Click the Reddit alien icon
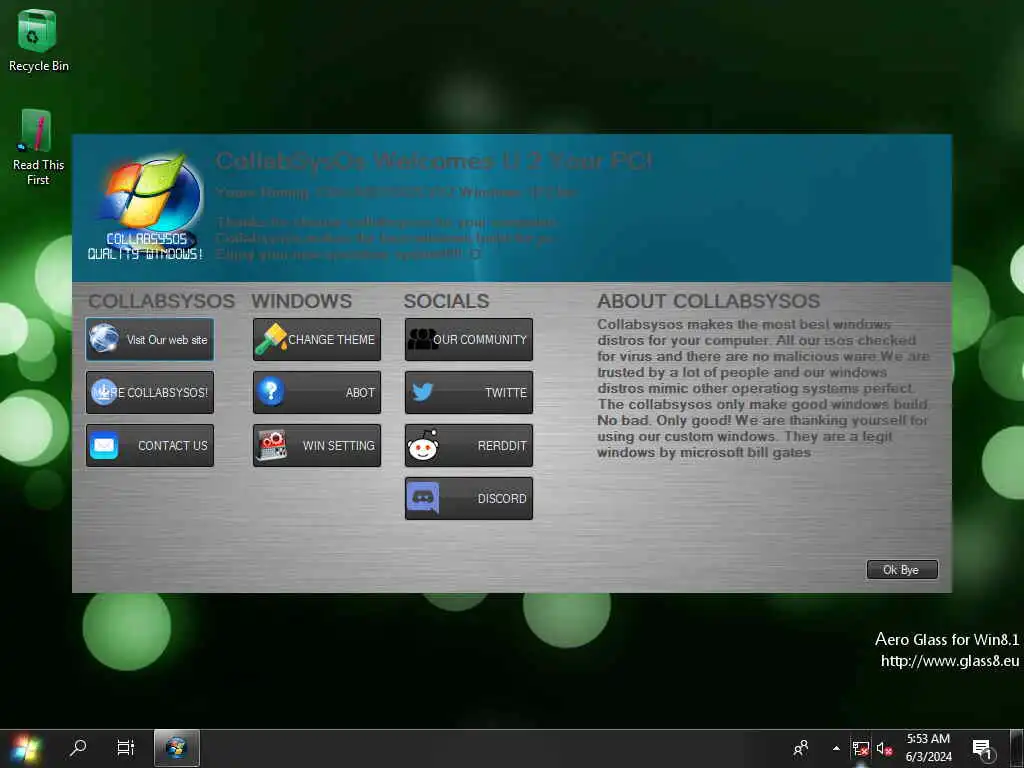Viewport: 1024px width, 768px height. pyautogui.click(x=423, y=446)
